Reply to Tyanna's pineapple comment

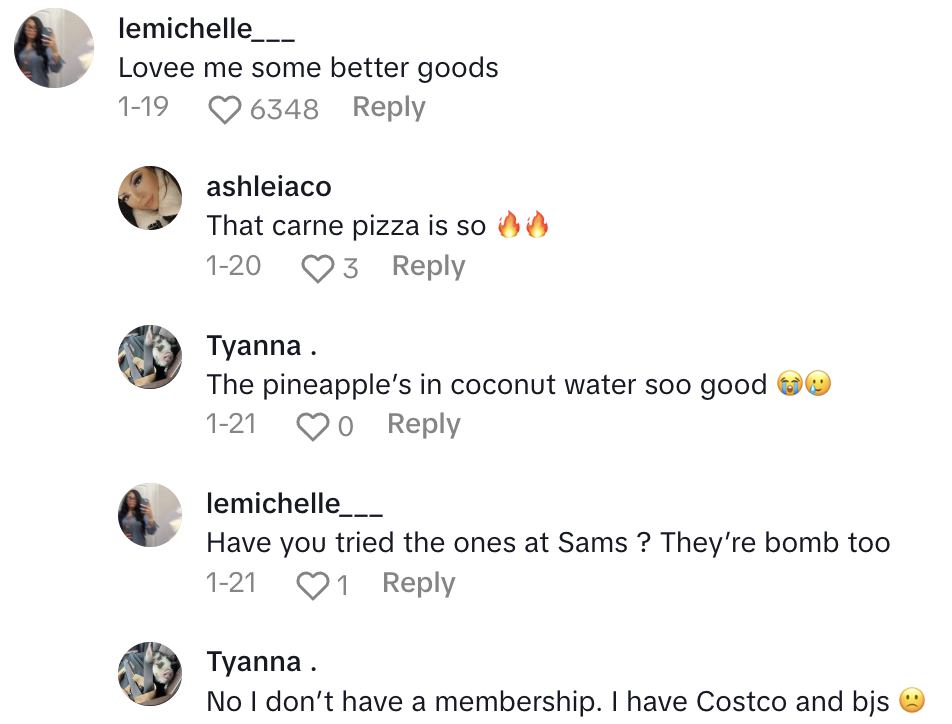coord(424,424)
